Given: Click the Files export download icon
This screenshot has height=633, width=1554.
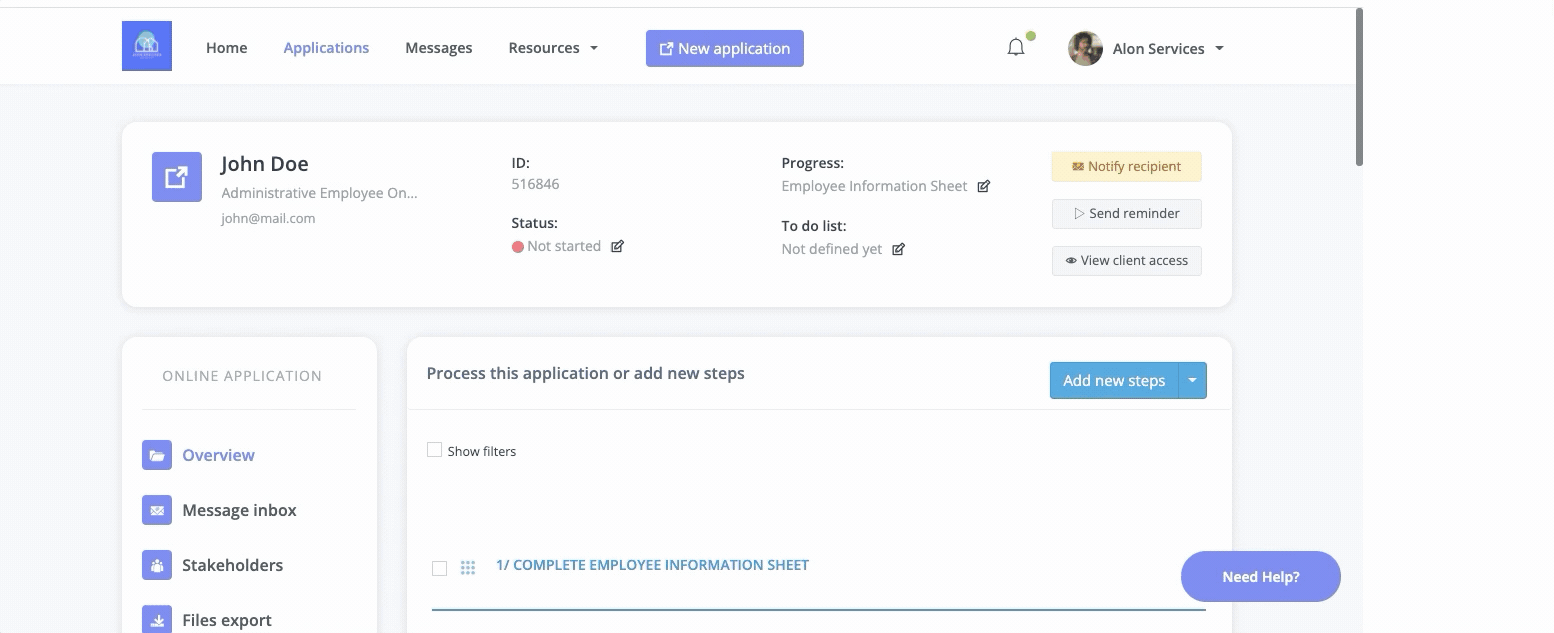Looking at the screenshot, I should click(157, 620).
